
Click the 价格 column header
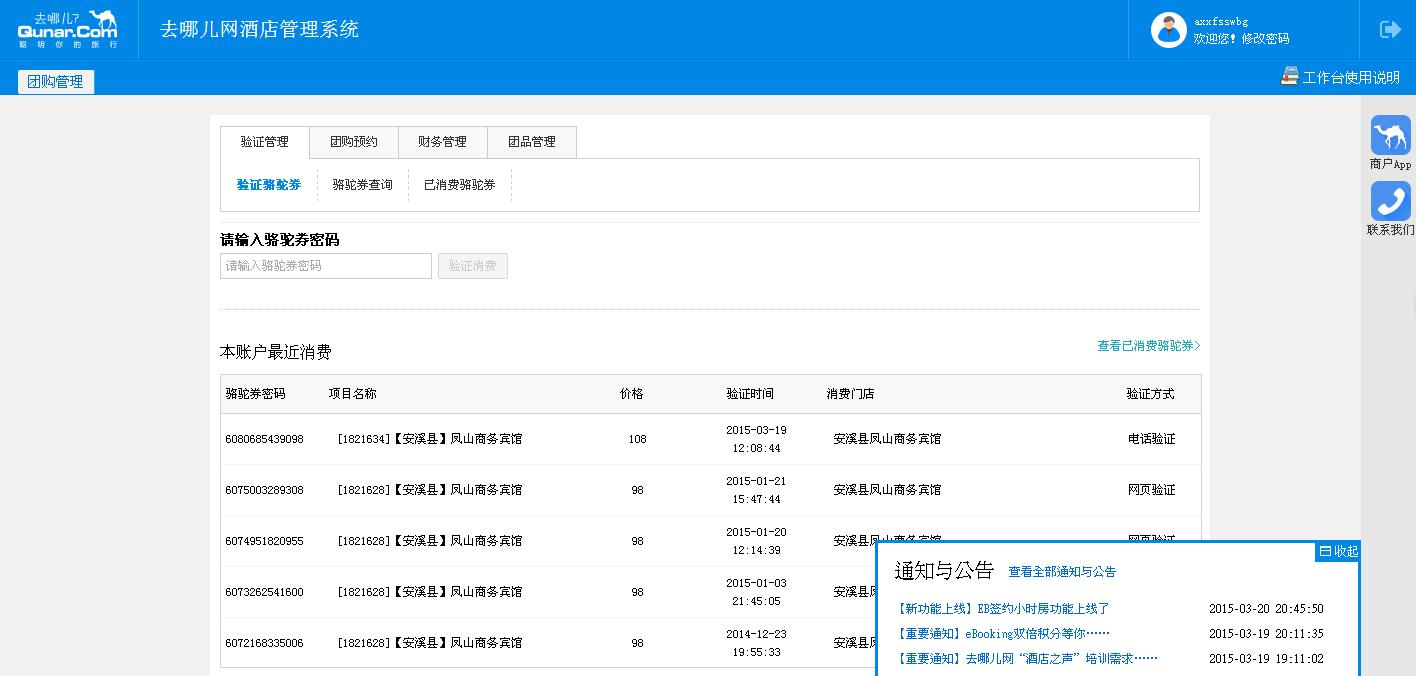[x=632, y=394]
